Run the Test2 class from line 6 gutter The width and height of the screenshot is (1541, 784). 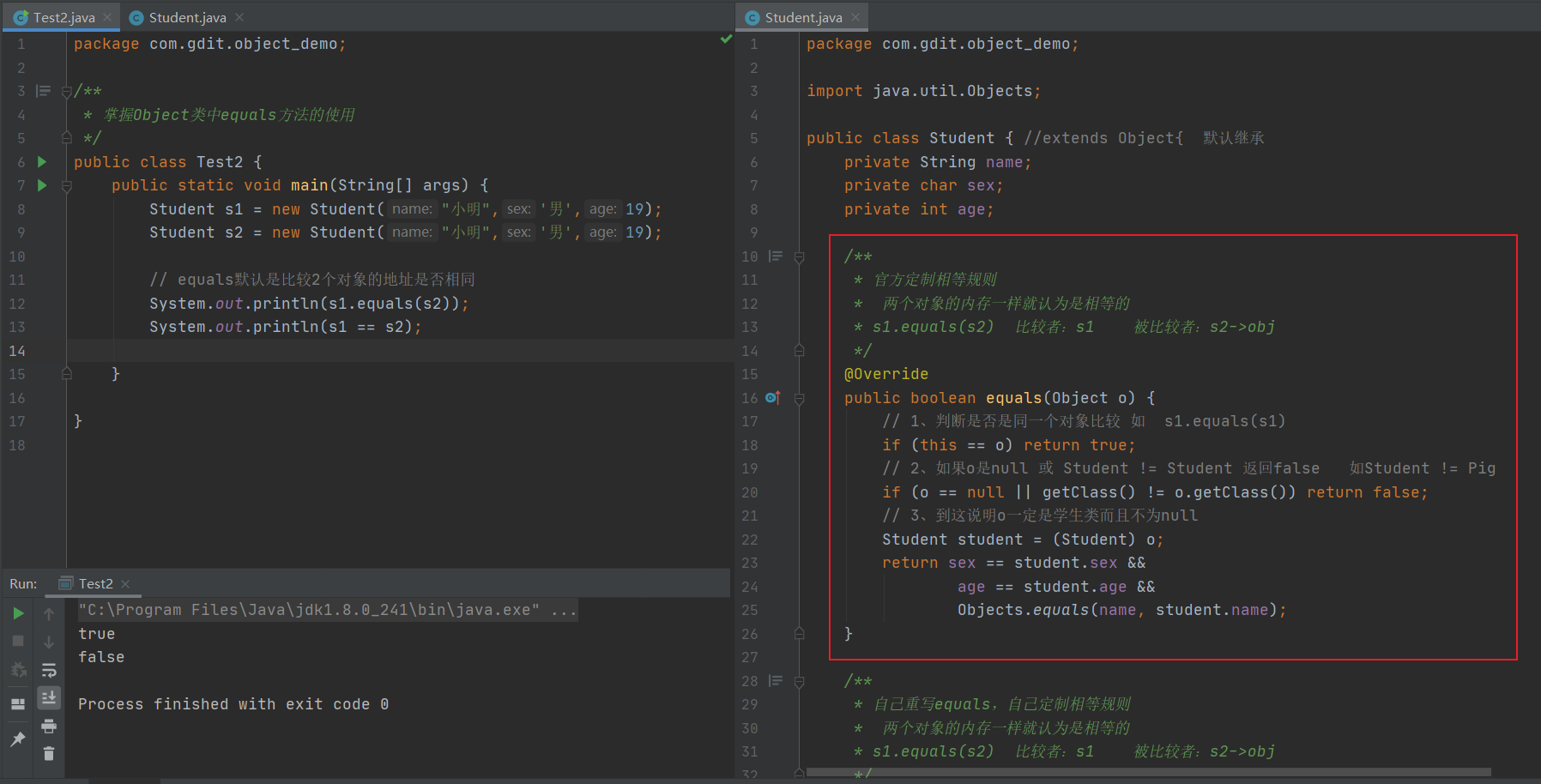(x=42, y=161)
